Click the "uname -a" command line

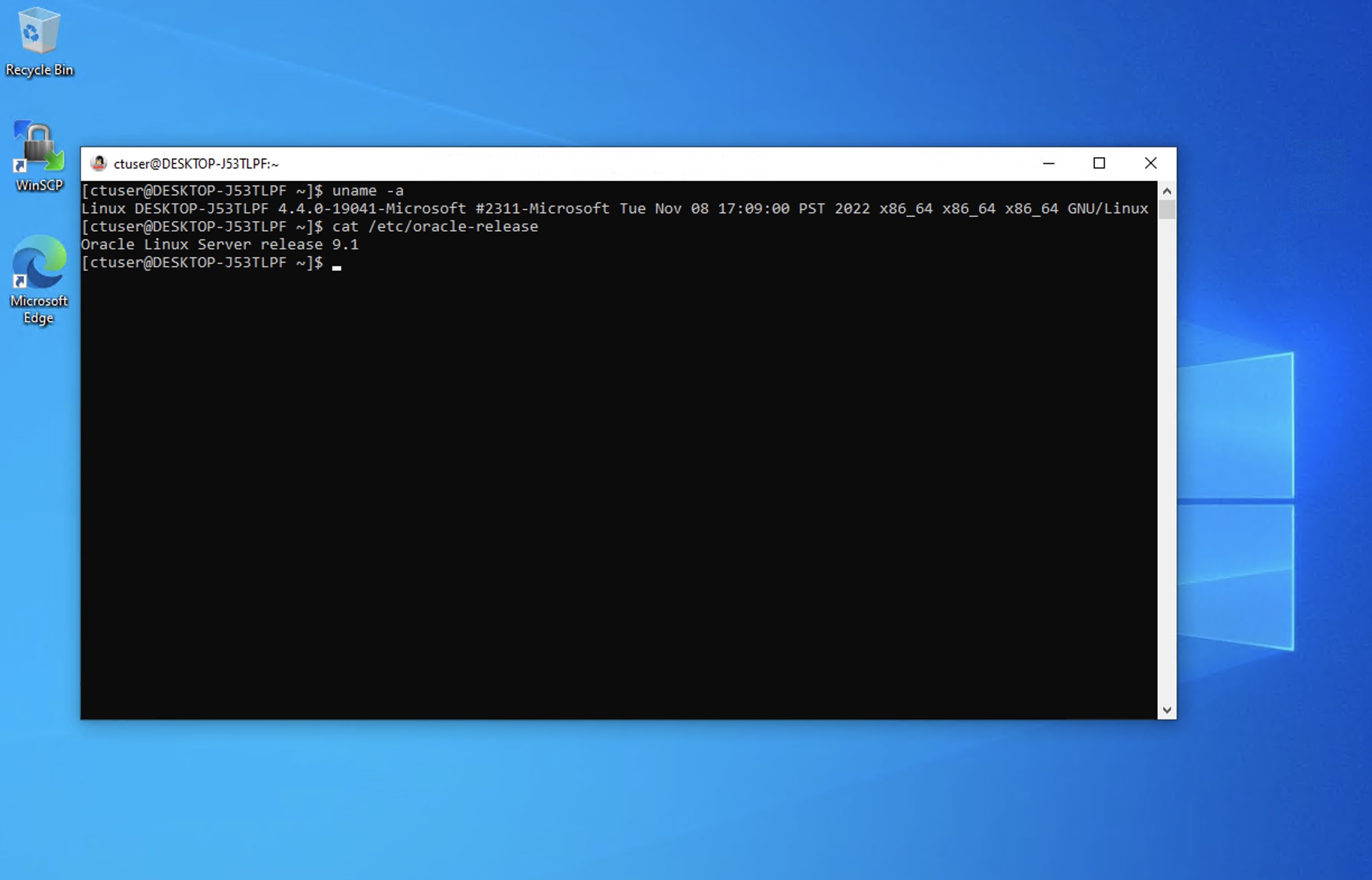[368, 191]
